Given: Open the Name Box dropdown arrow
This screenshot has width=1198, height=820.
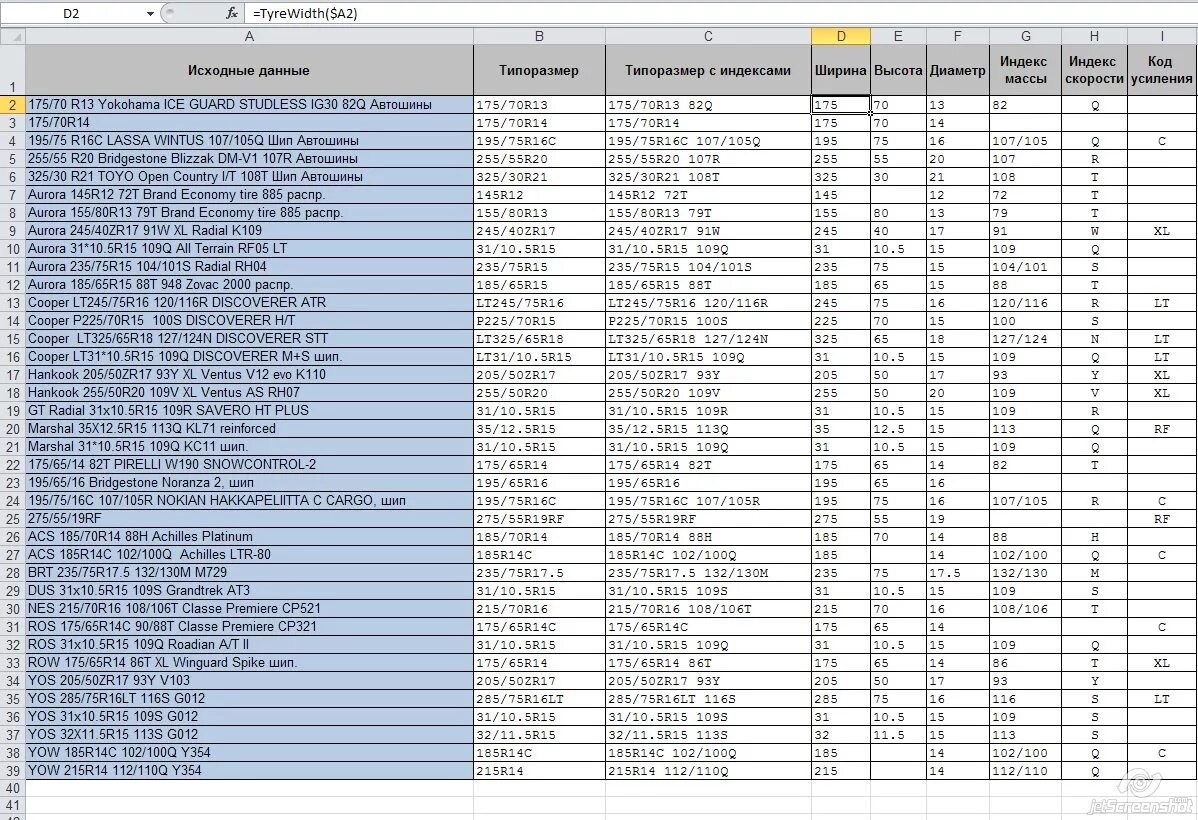Looking at the screenshot, I should click(150, 14).
